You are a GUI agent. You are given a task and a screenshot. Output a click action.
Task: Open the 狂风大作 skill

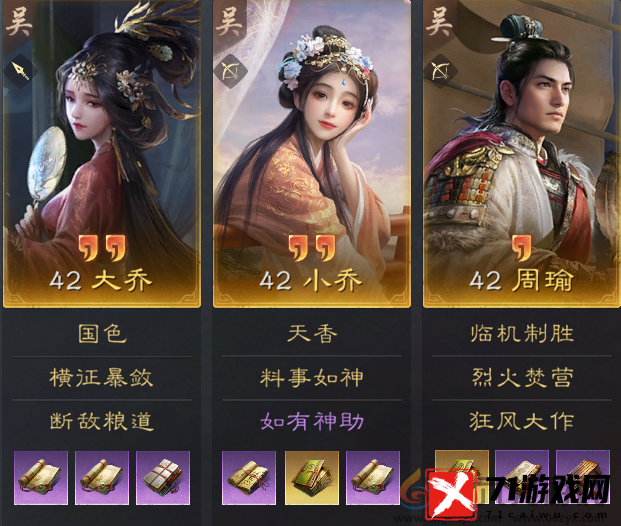pyautogui.click(x=522, y=421)
